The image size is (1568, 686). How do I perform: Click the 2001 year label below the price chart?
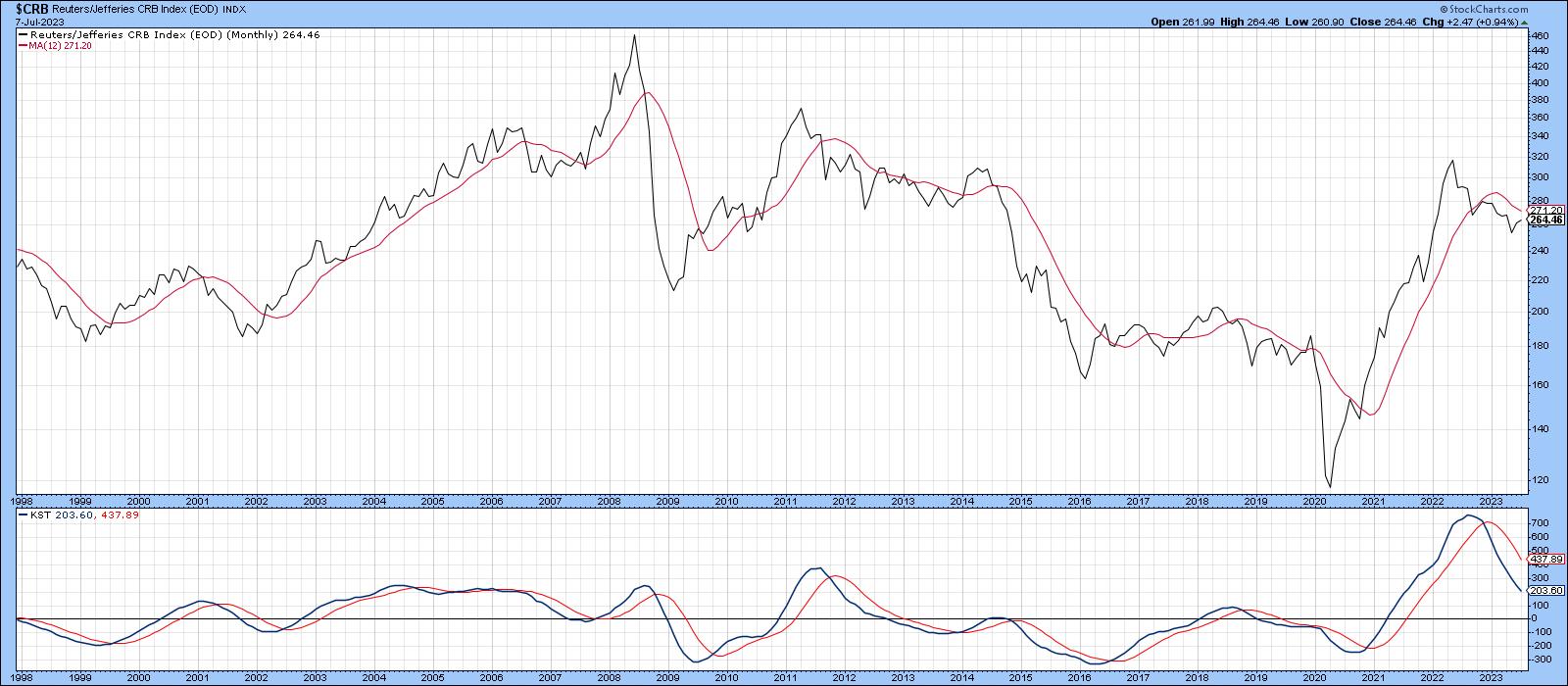point(197,500)
